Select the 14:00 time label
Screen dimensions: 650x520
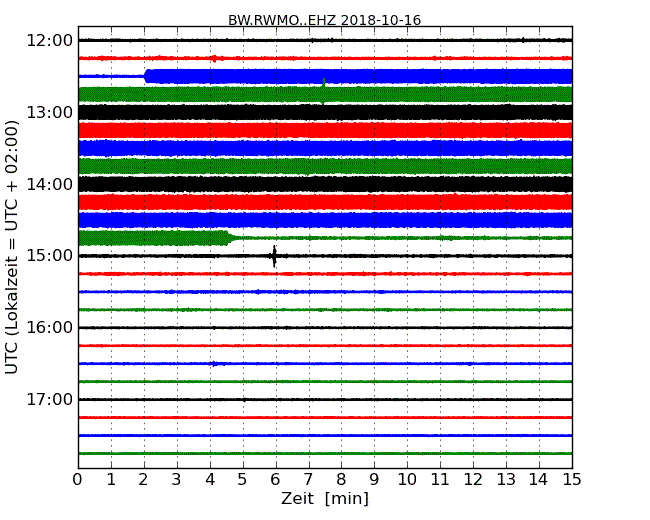click(x=49, y=184)
